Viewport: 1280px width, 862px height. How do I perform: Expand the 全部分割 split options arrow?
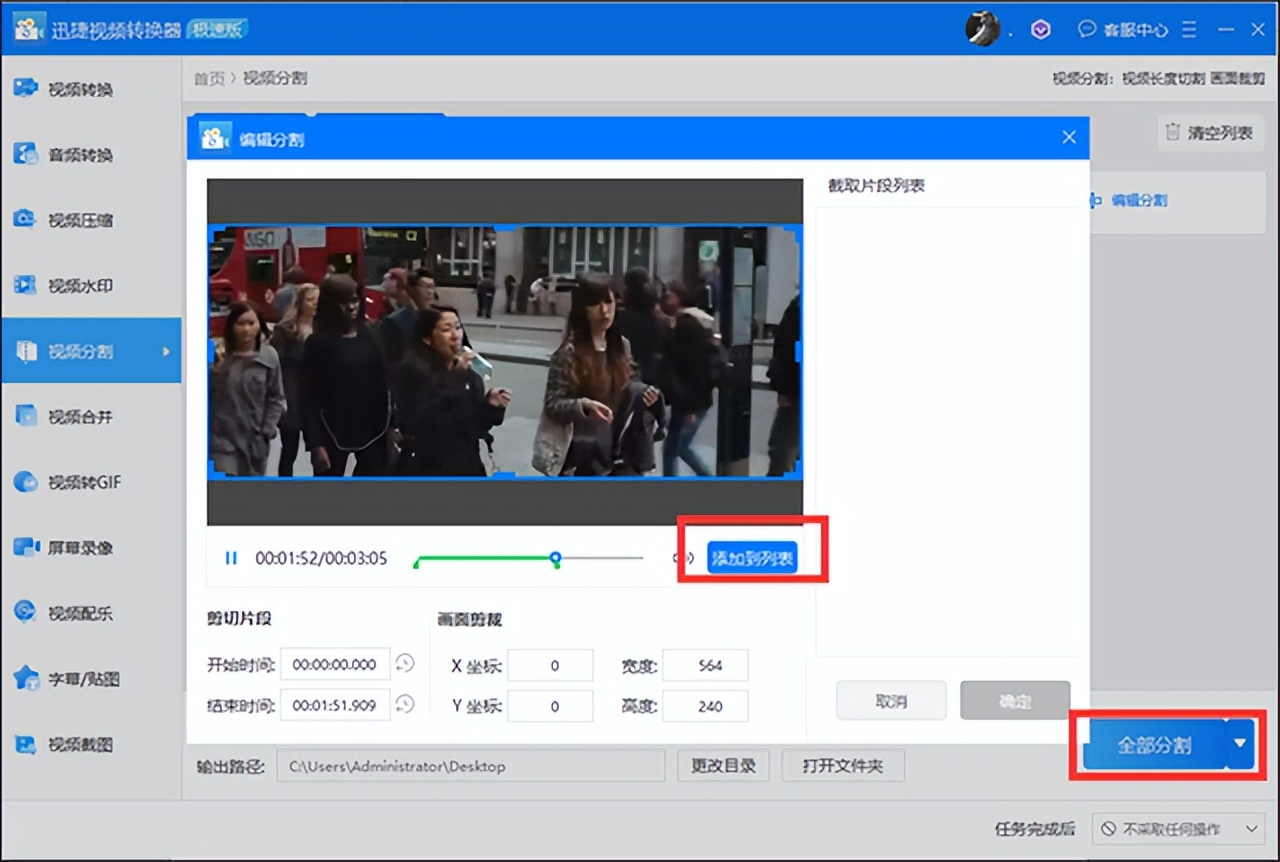(x=1240, y=744)
